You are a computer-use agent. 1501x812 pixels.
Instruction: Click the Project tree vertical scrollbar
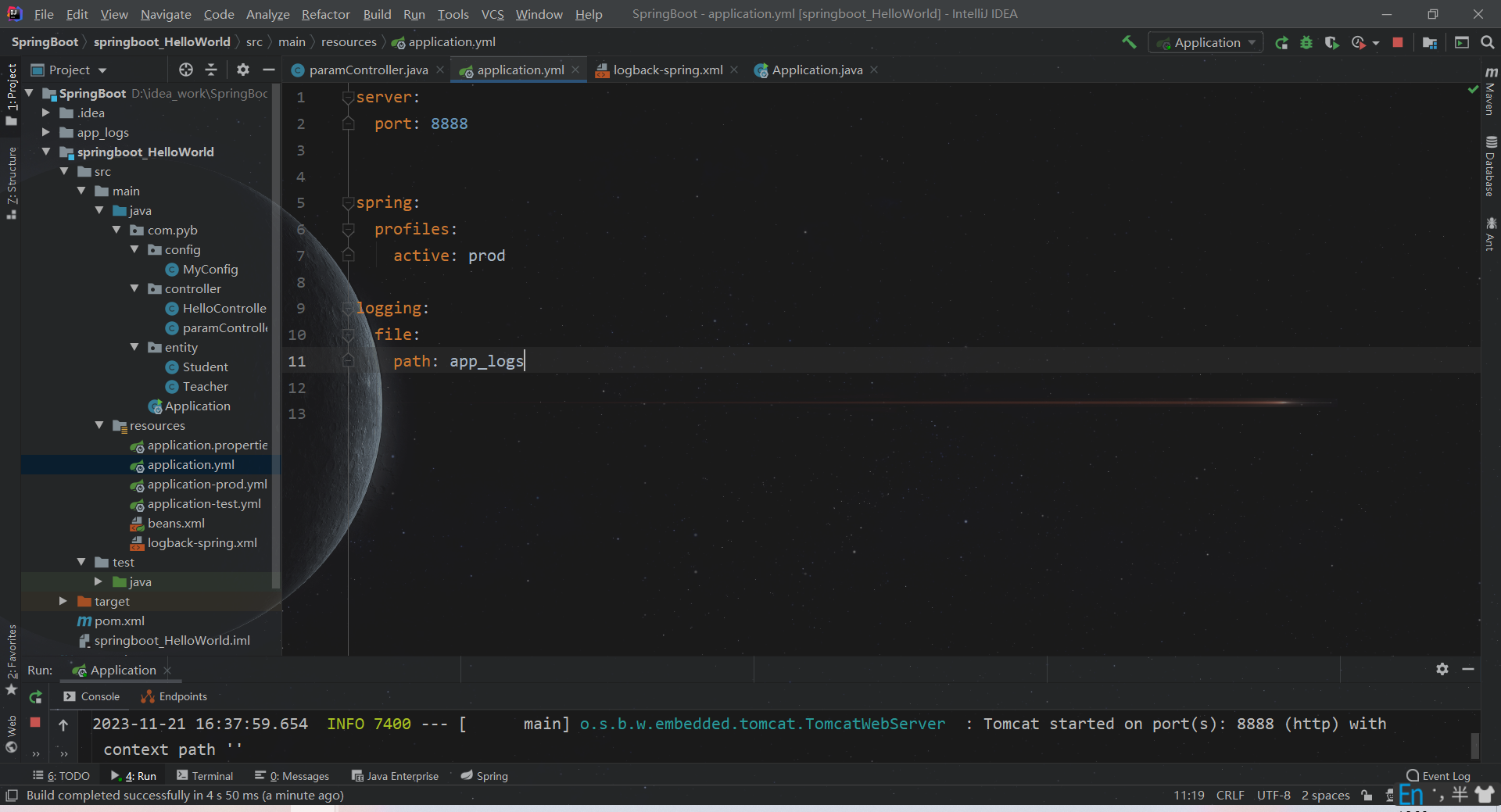tap(275, 336)
